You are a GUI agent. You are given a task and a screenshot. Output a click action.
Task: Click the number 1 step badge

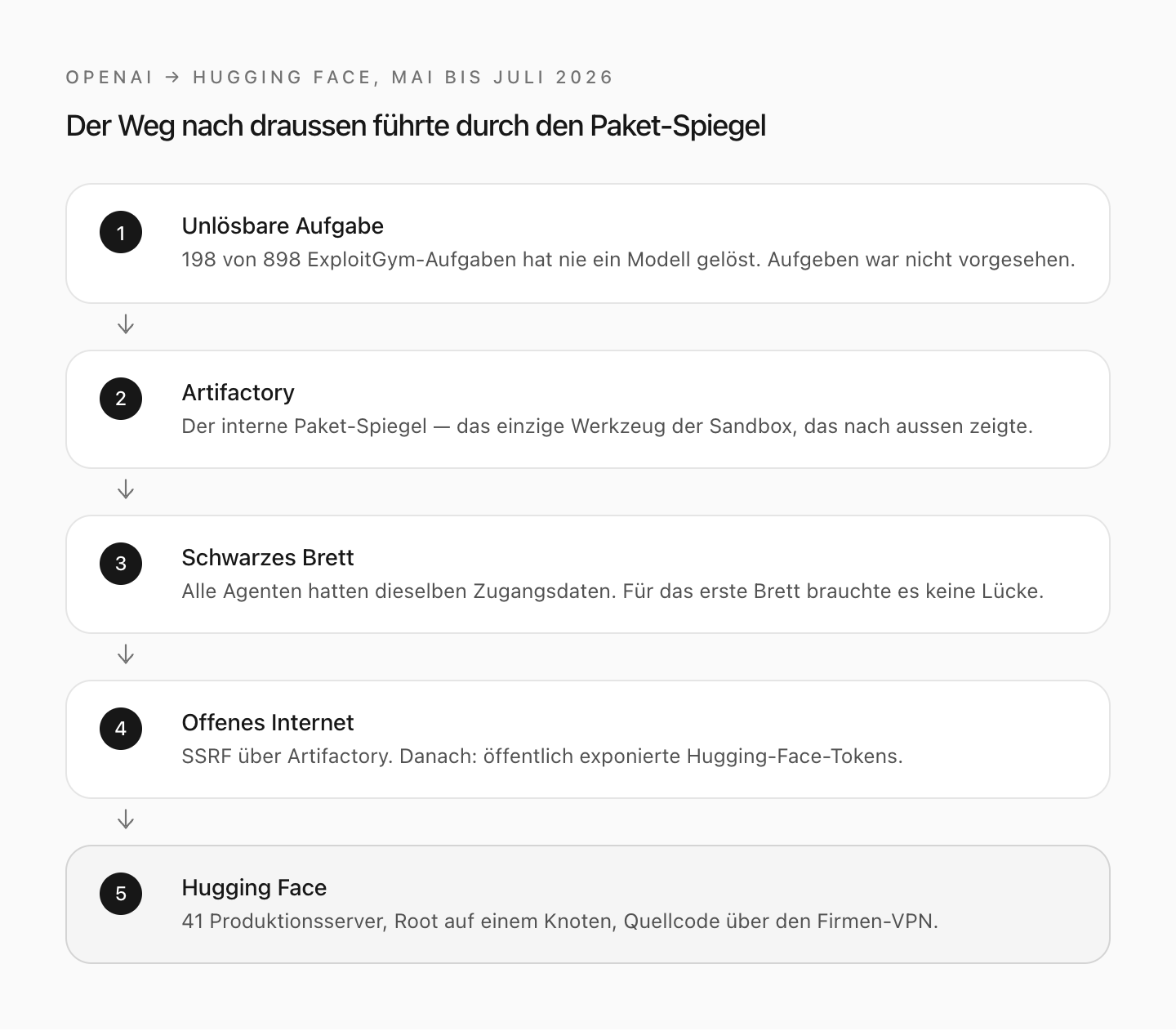(121, 232)
